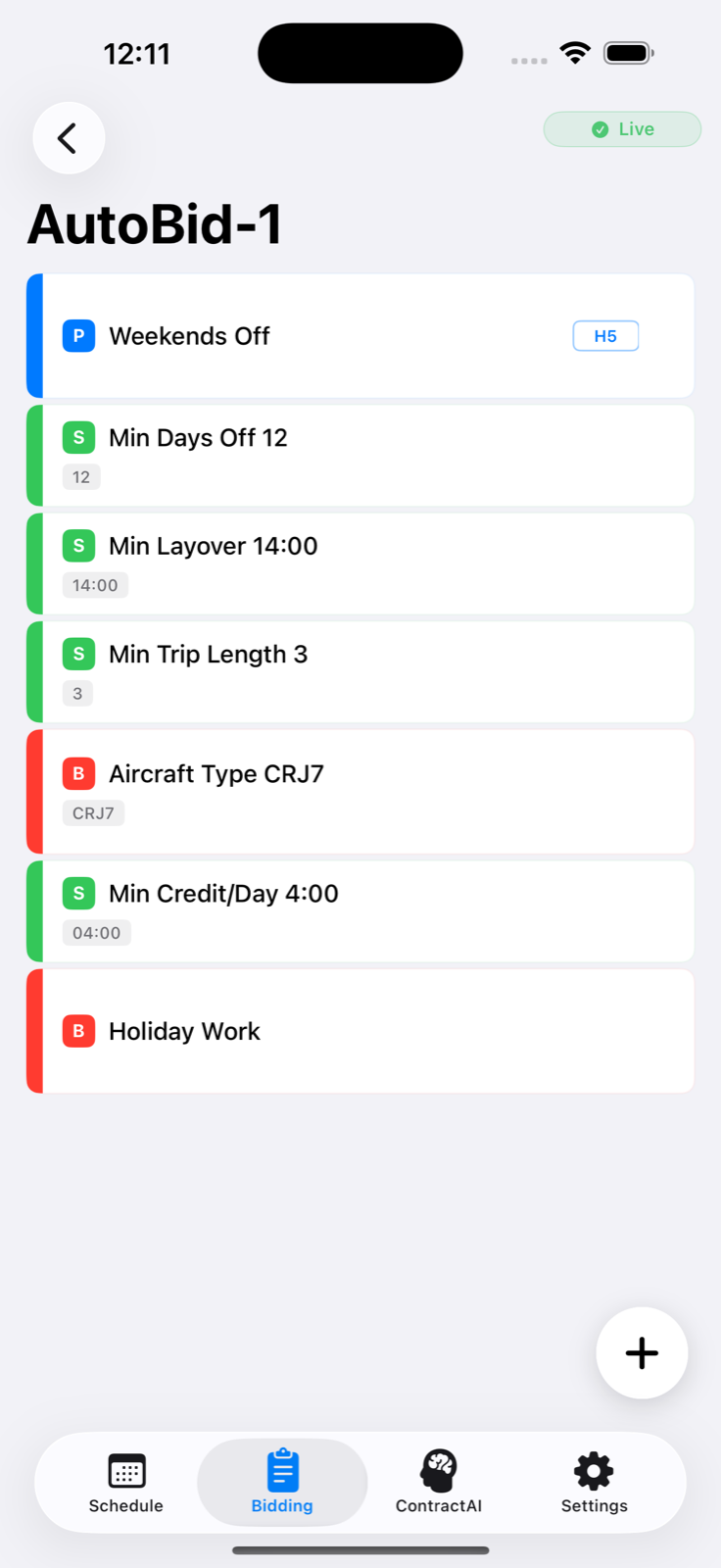Tap the green S badge on Min Layover
Viewport: 721px width, 1568px height.
78,545
